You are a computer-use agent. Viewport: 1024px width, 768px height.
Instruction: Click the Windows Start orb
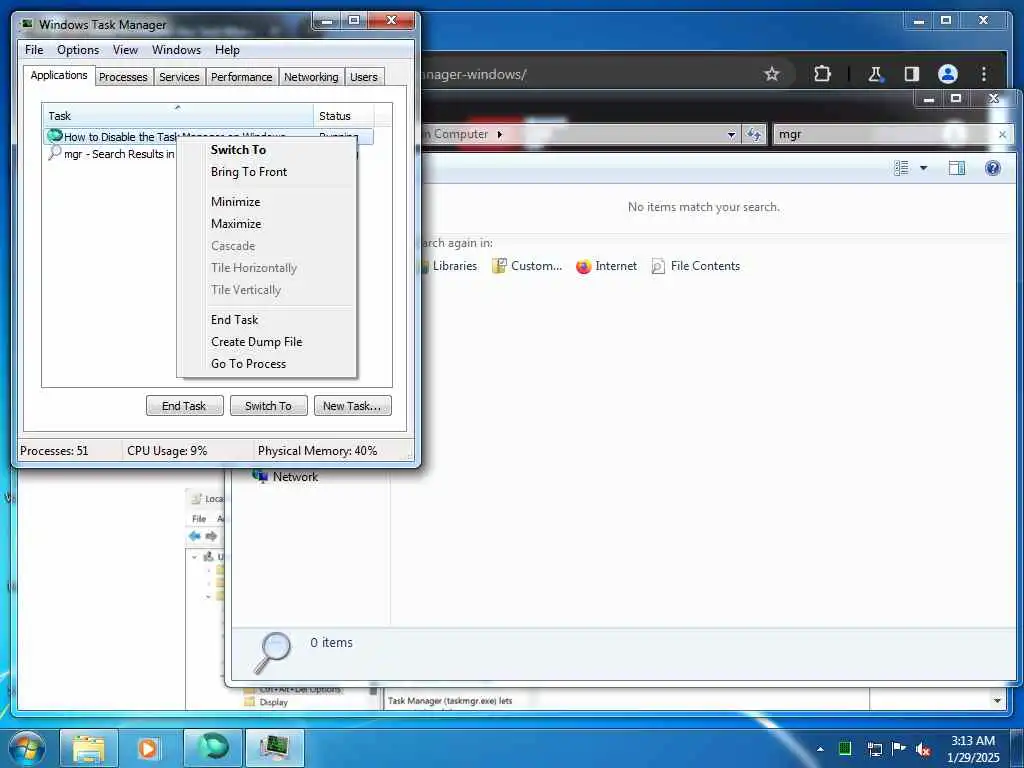tap(26, 748)
